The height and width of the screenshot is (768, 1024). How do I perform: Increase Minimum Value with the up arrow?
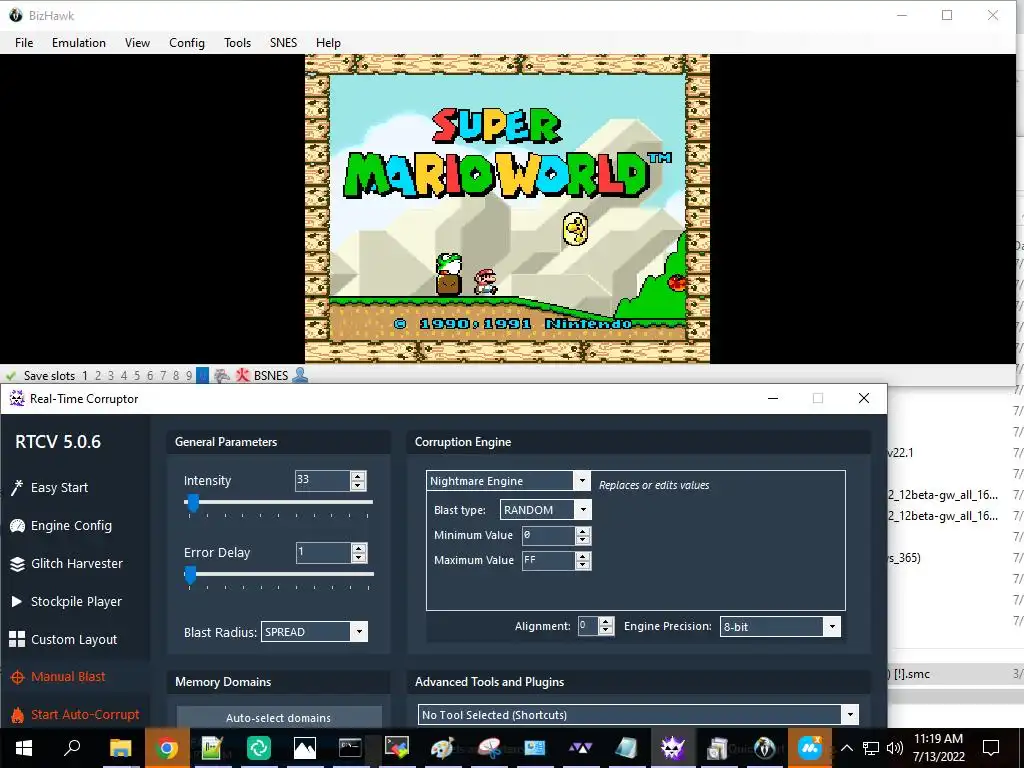(583, 531)
